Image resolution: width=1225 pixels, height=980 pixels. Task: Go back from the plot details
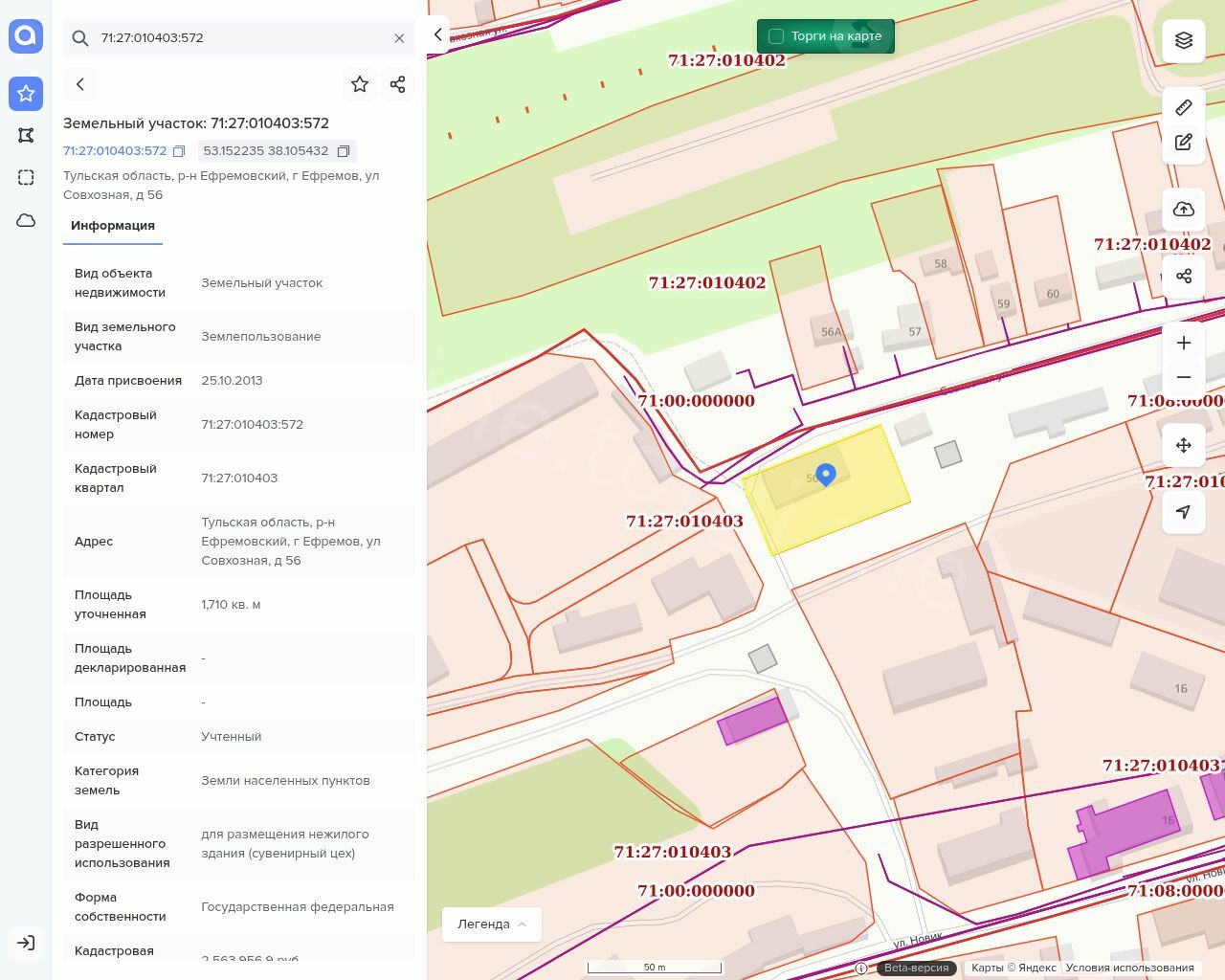(x=80, y=84)
